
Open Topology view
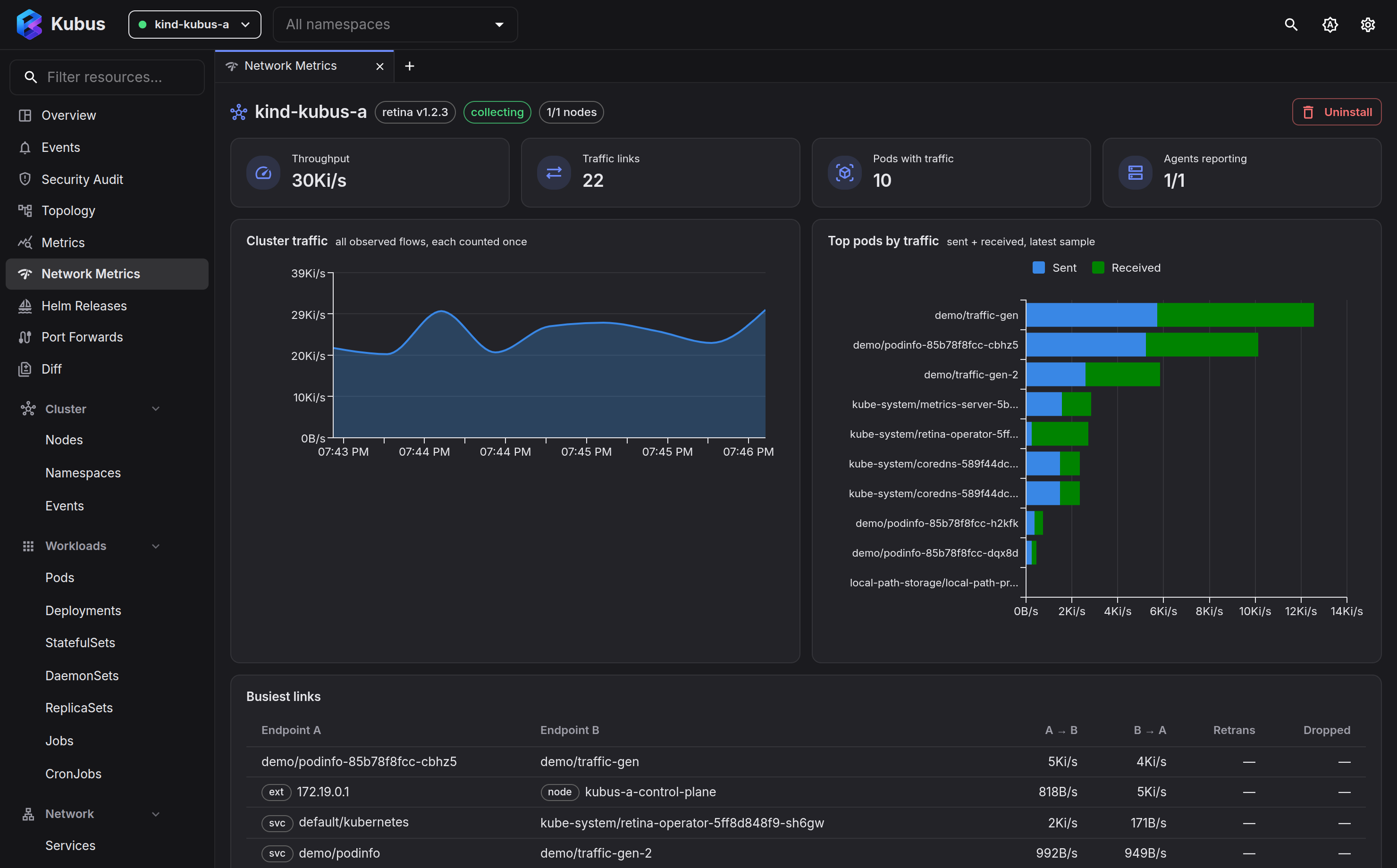pyautogui.click(x=107, y=211)
